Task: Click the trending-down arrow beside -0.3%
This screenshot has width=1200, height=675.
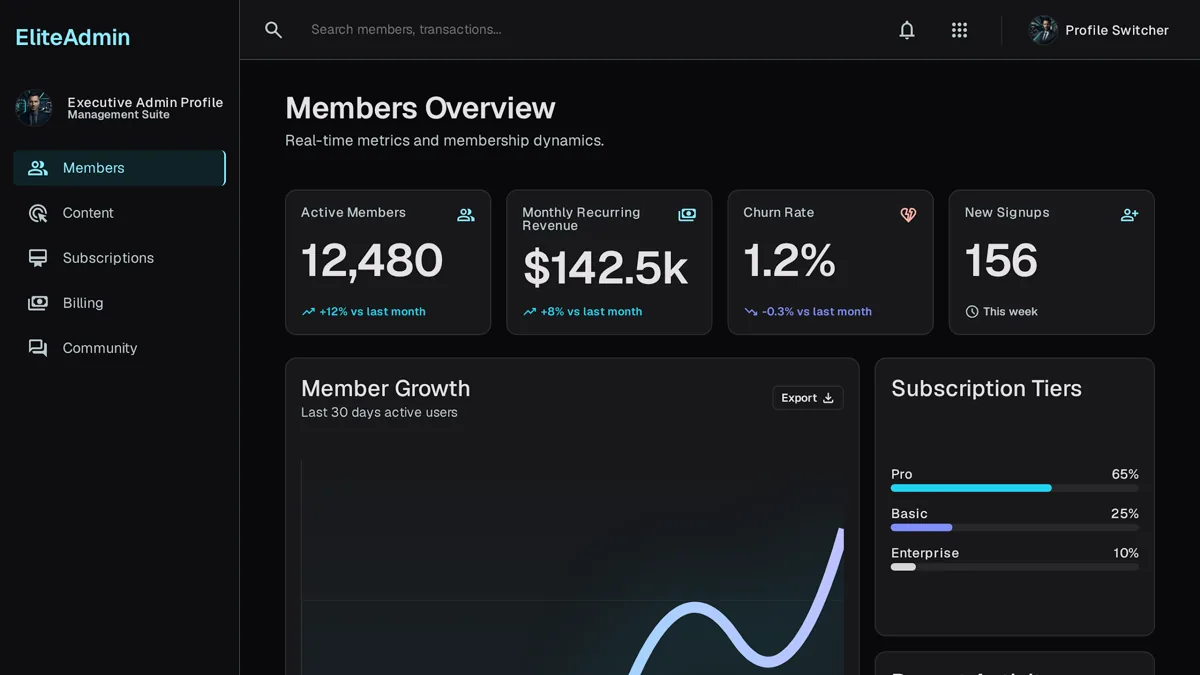Action: tap(750, 312)
